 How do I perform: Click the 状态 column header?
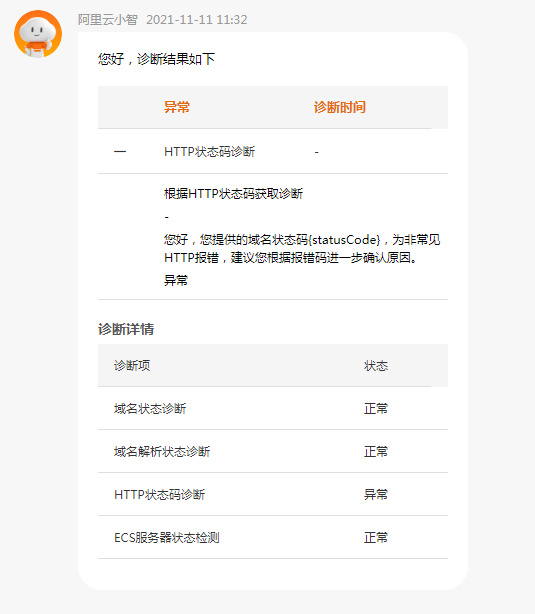(376, 365)
